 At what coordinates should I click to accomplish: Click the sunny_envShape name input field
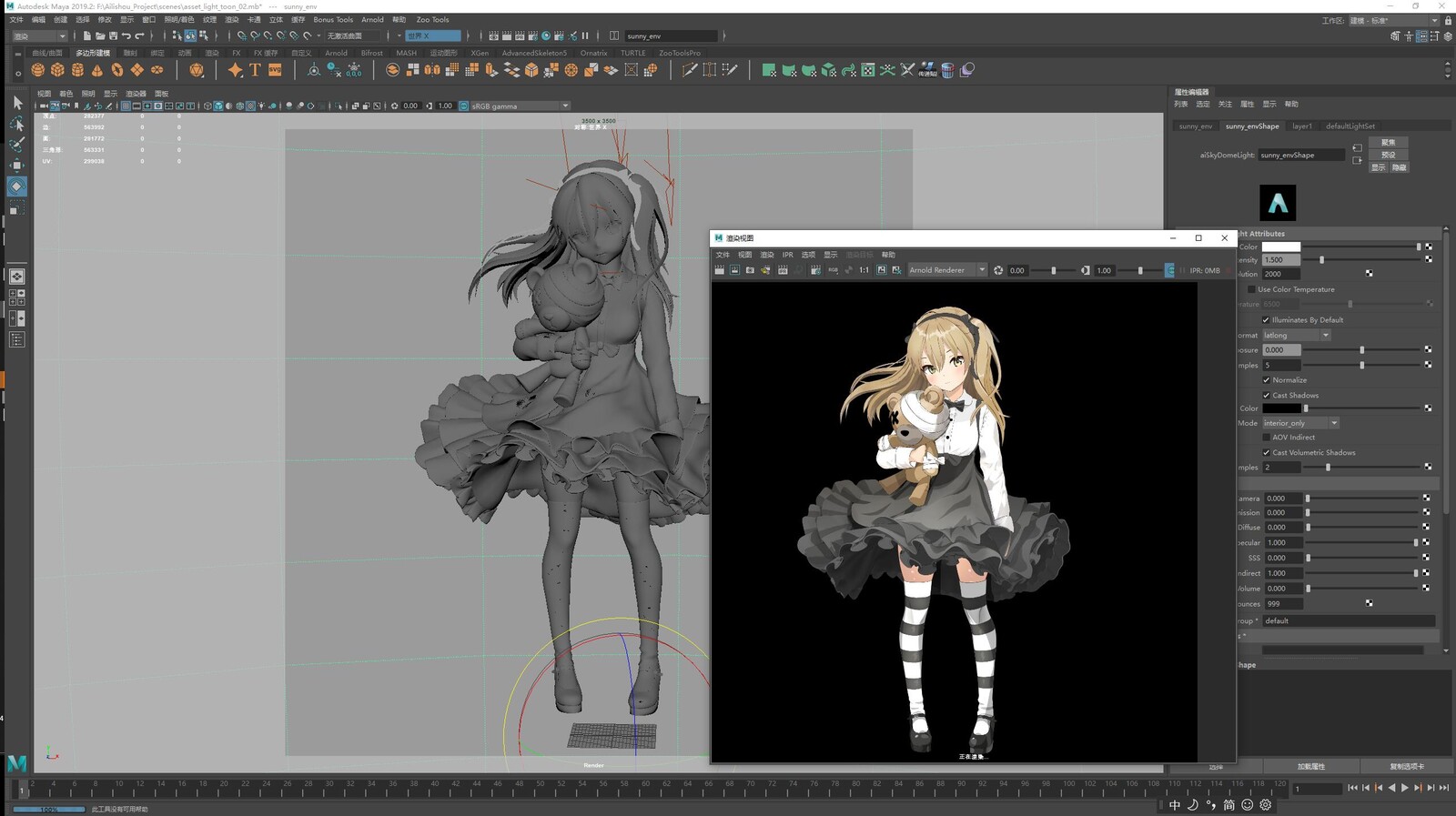coord(1301,156)
